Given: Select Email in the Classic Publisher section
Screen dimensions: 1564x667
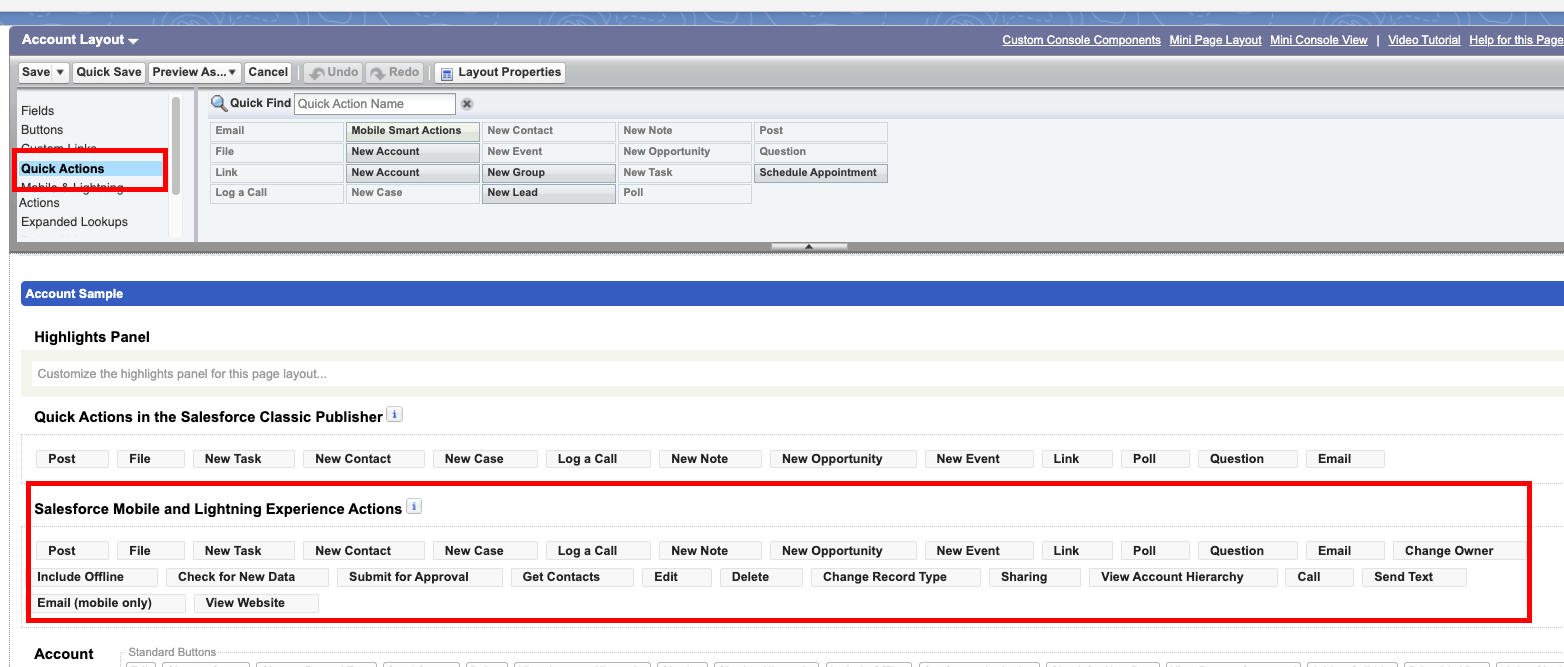Looking at the screenshot, I should [1345, 459].
